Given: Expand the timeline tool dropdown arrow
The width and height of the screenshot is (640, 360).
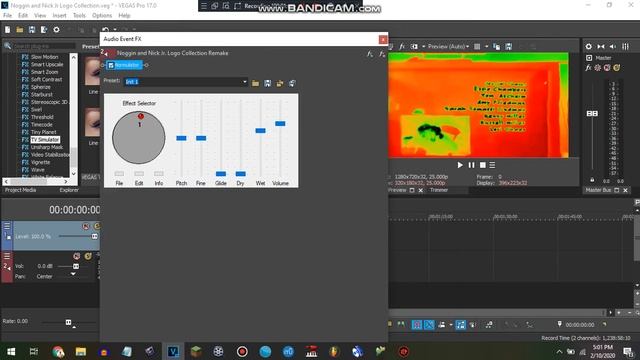Looking at the screenshot, I should (451, 325).
